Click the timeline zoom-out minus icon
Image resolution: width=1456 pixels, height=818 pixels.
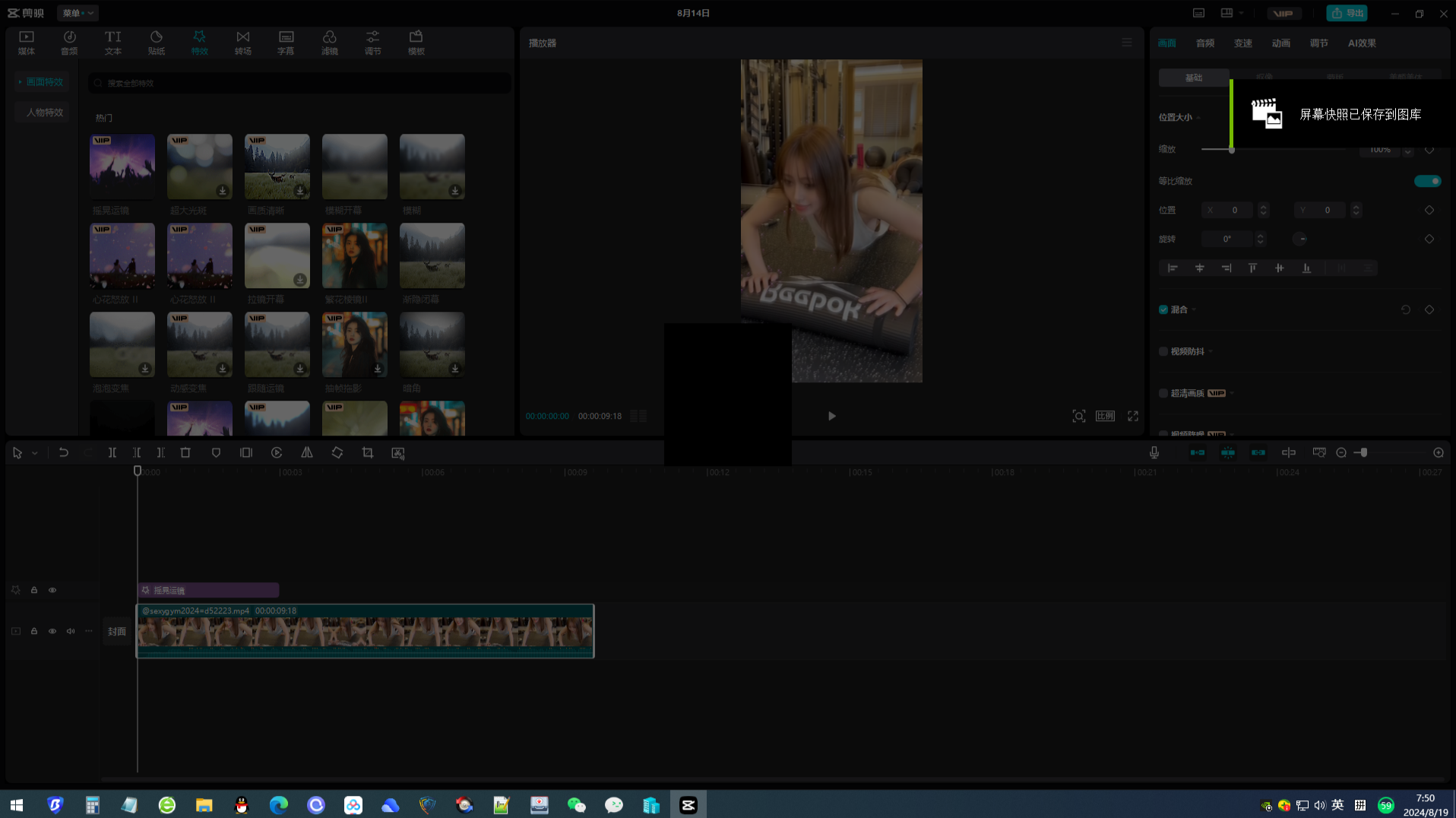tap(1341, 452)
